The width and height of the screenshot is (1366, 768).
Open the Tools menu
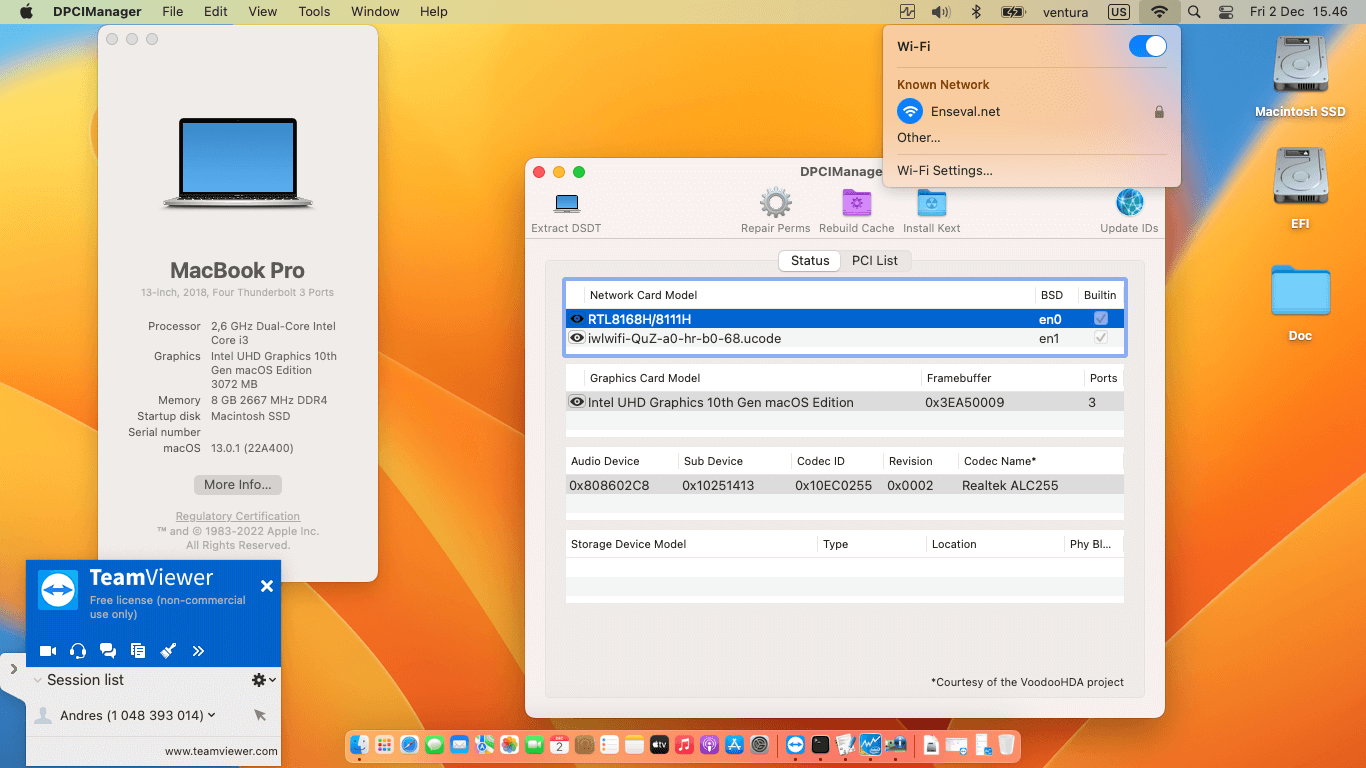(314, 11)
